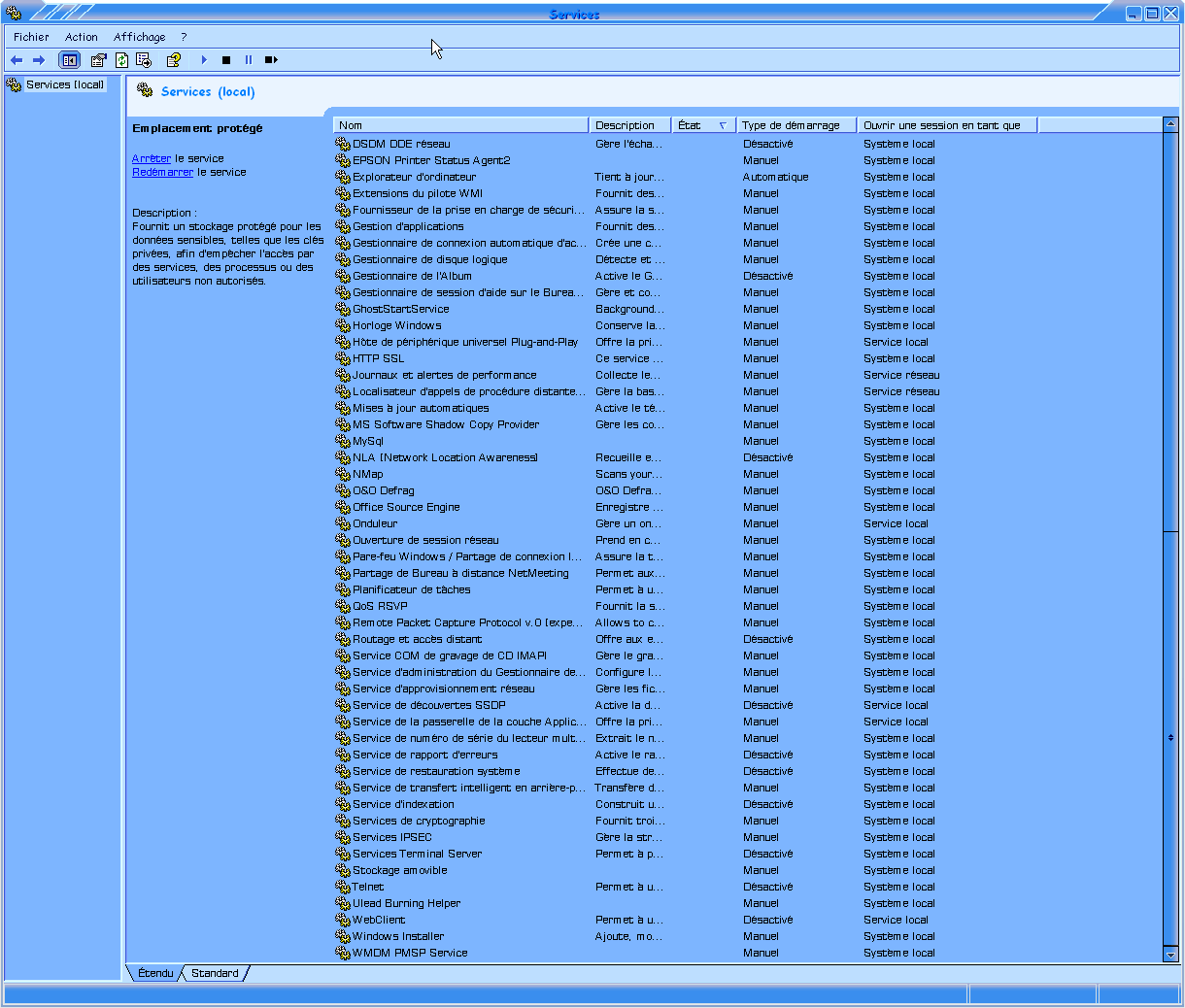The height and width of the screenshot is (1008, 1185).
Task: Open the Help toolbar icon
Action: (173, 60)
